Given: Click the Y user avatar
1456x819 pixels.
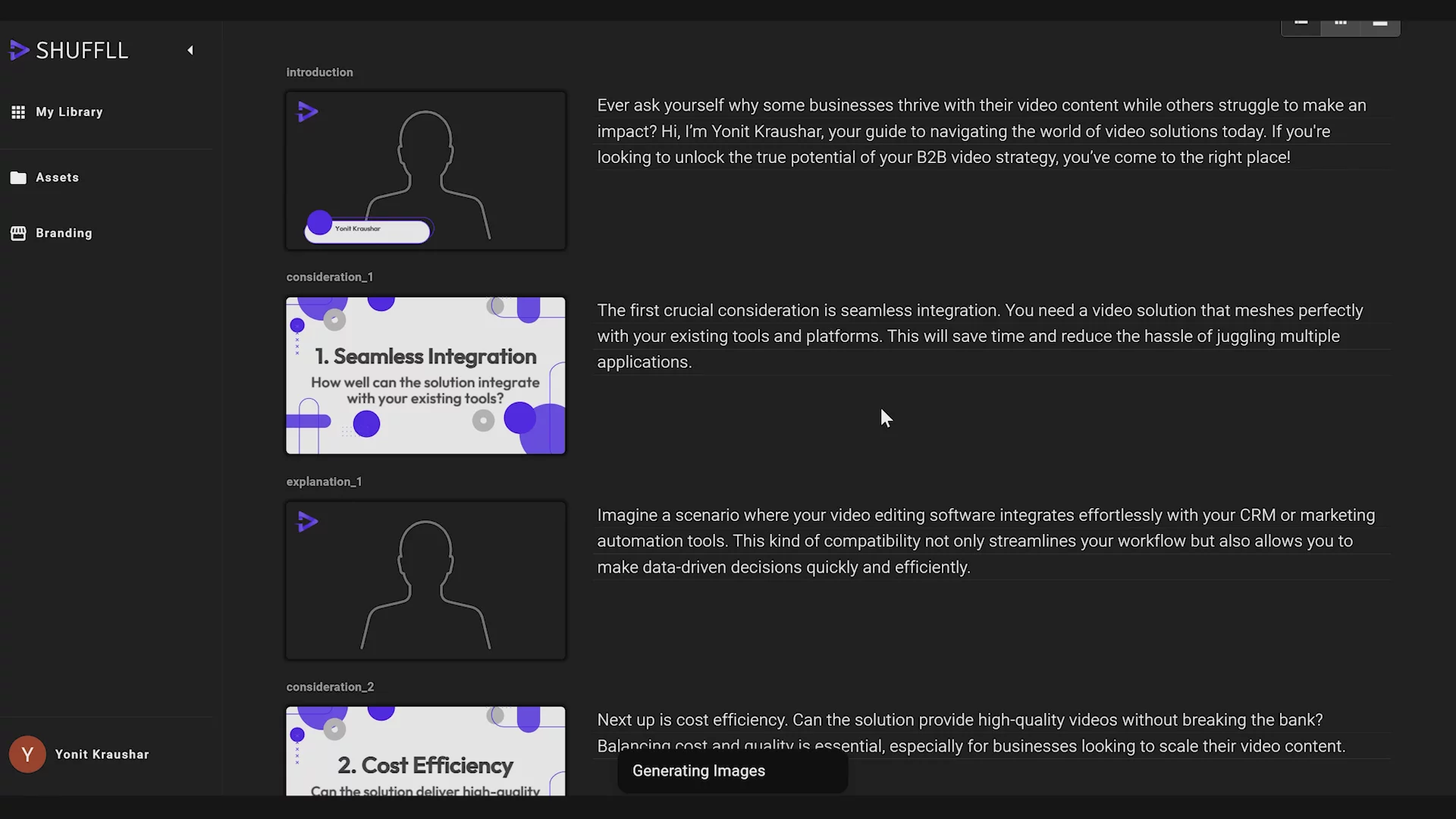Looking at the screenshot, I should pyautogui.click(x=27, y=754).
